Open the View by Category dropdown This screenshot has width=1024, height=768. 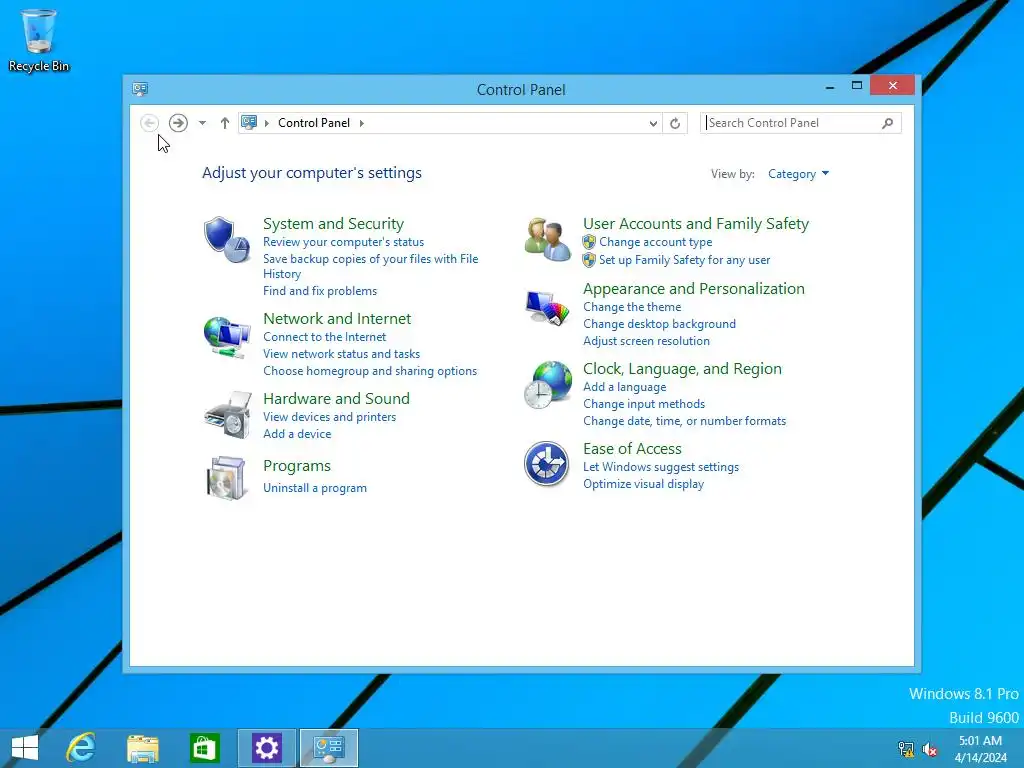[798, 174]
